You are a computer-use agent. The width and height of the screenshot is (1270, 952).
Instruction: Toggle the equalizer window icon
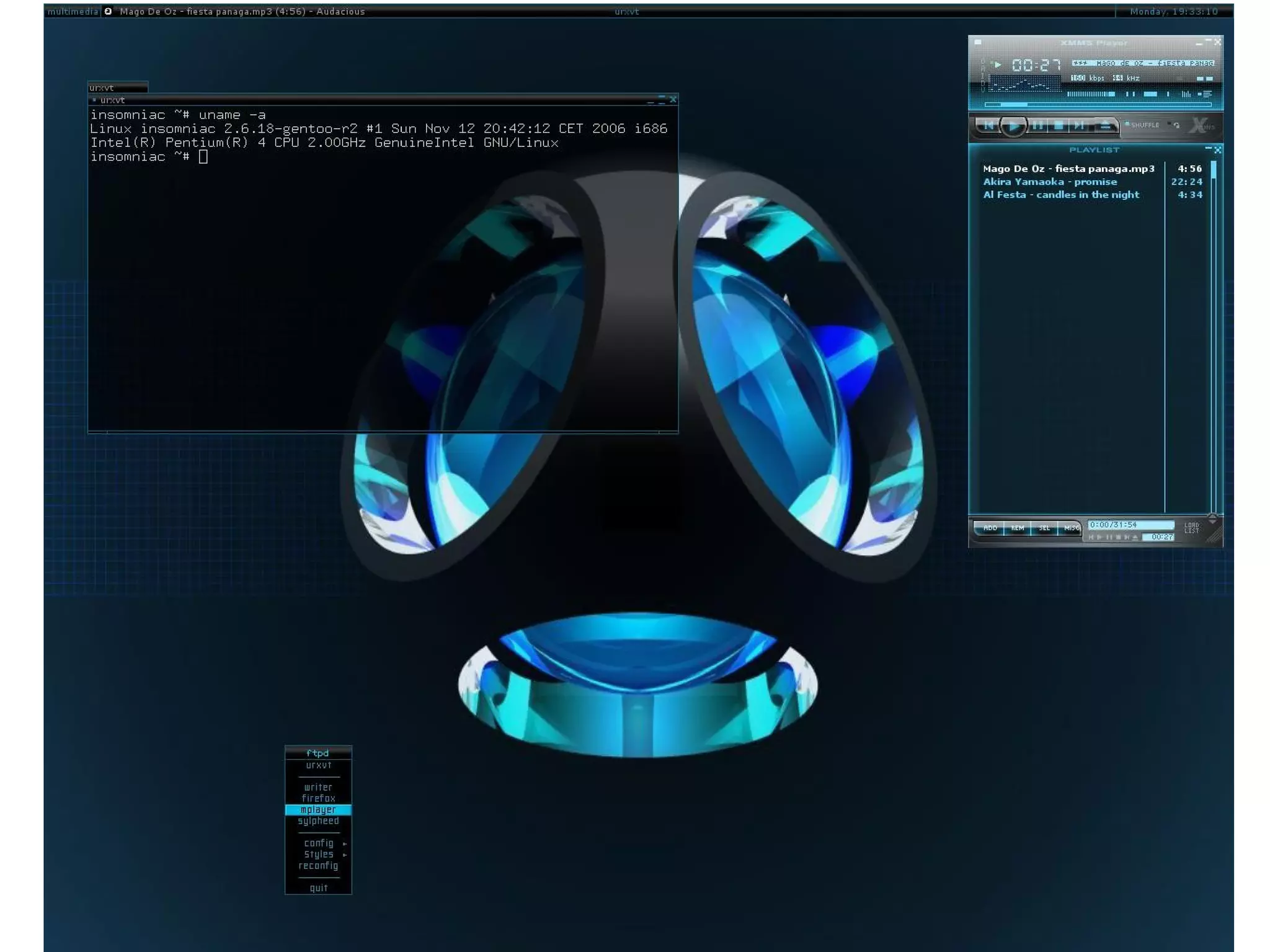pos(1186,94)
